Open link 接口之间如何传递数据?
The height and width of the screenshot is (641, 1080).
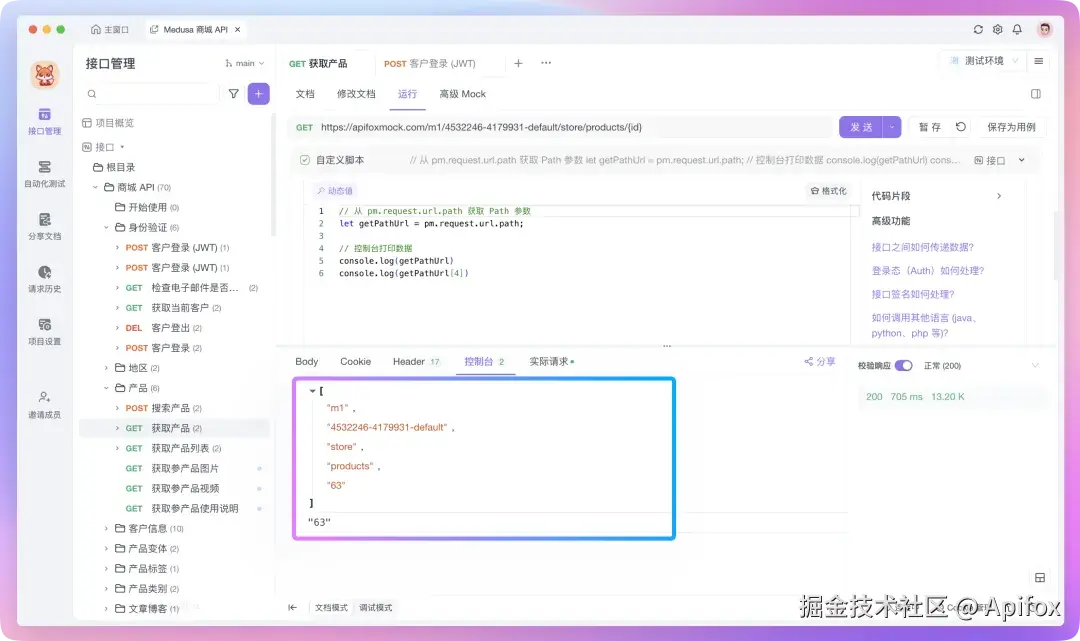pos(922,247)
